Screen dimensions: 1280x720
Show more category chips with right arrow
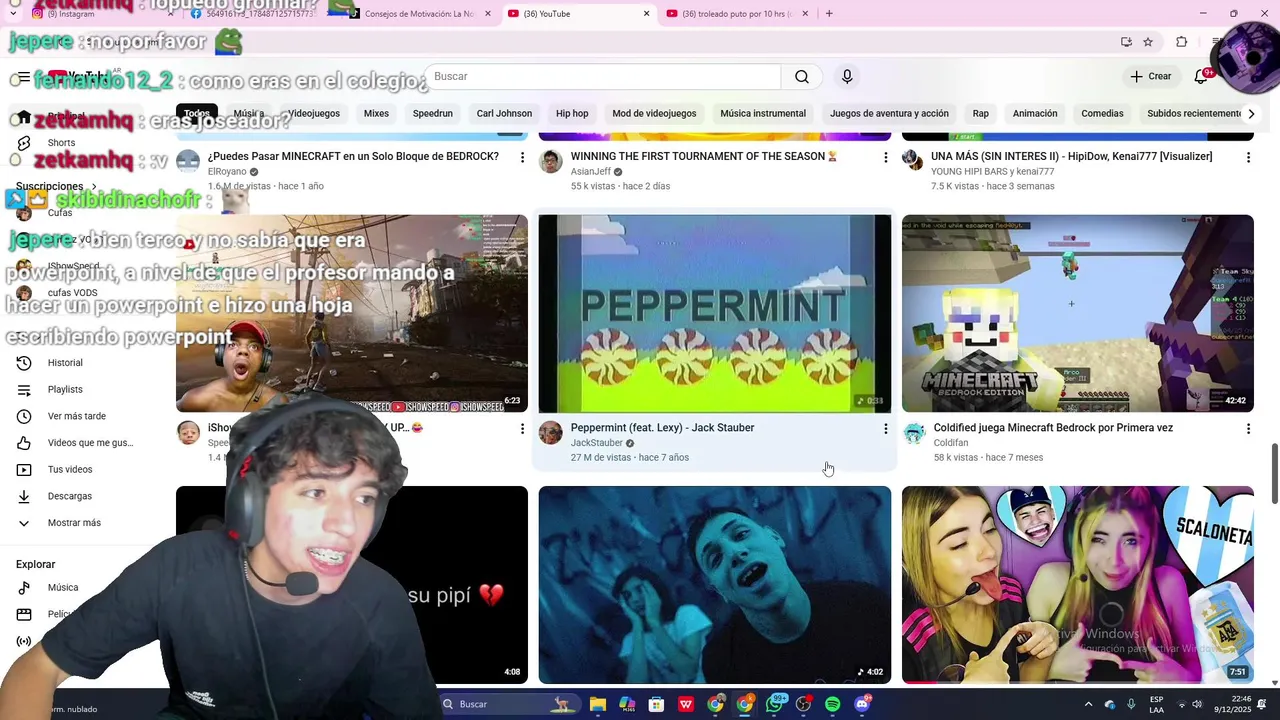1251,114
